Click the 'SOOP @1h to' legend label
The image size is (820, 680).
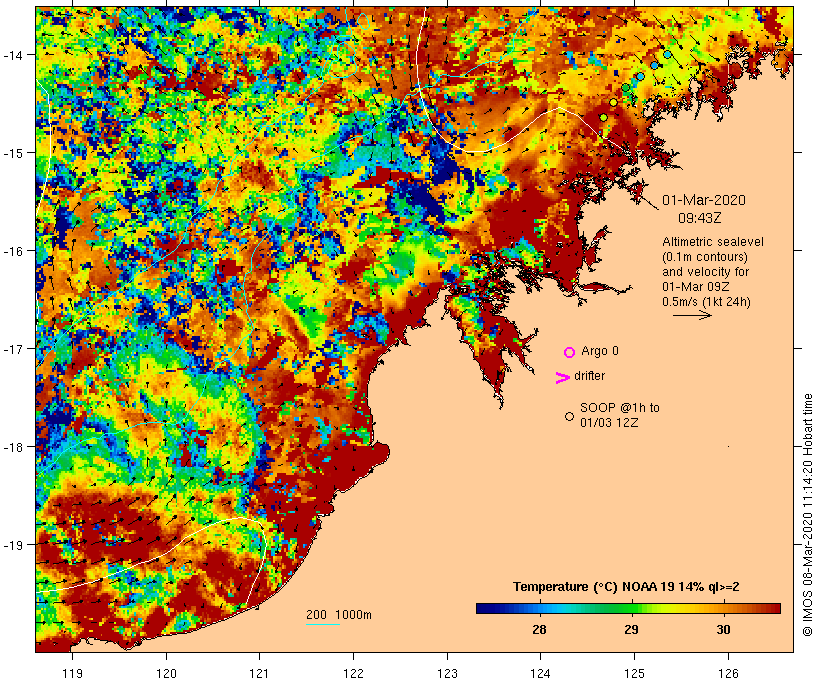pos(620,407)
